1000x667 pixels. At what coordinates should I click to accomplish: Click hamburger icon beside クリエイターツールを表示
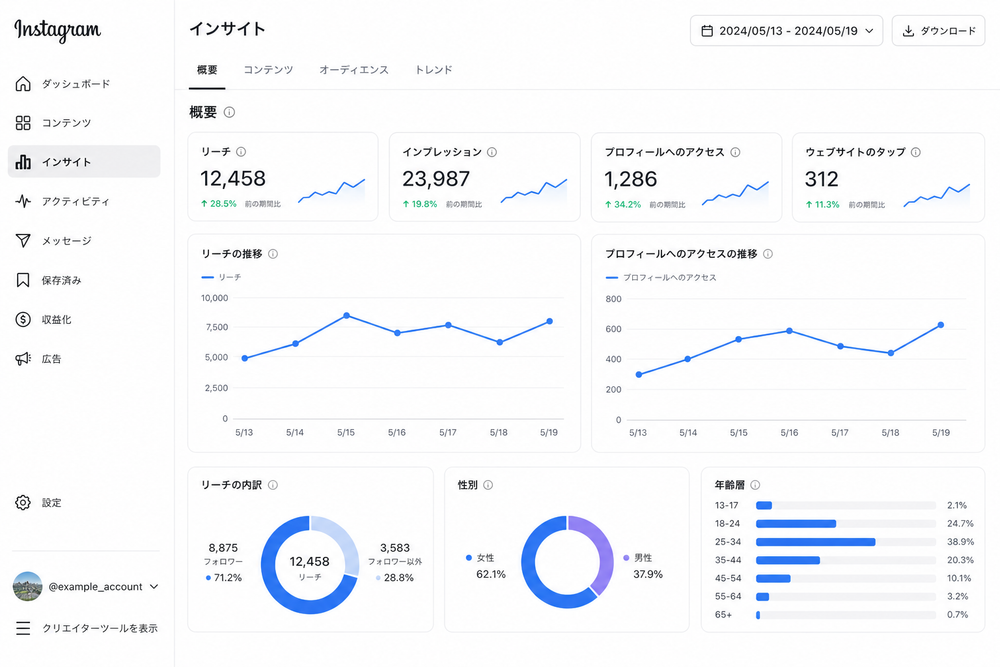[23, 628]
